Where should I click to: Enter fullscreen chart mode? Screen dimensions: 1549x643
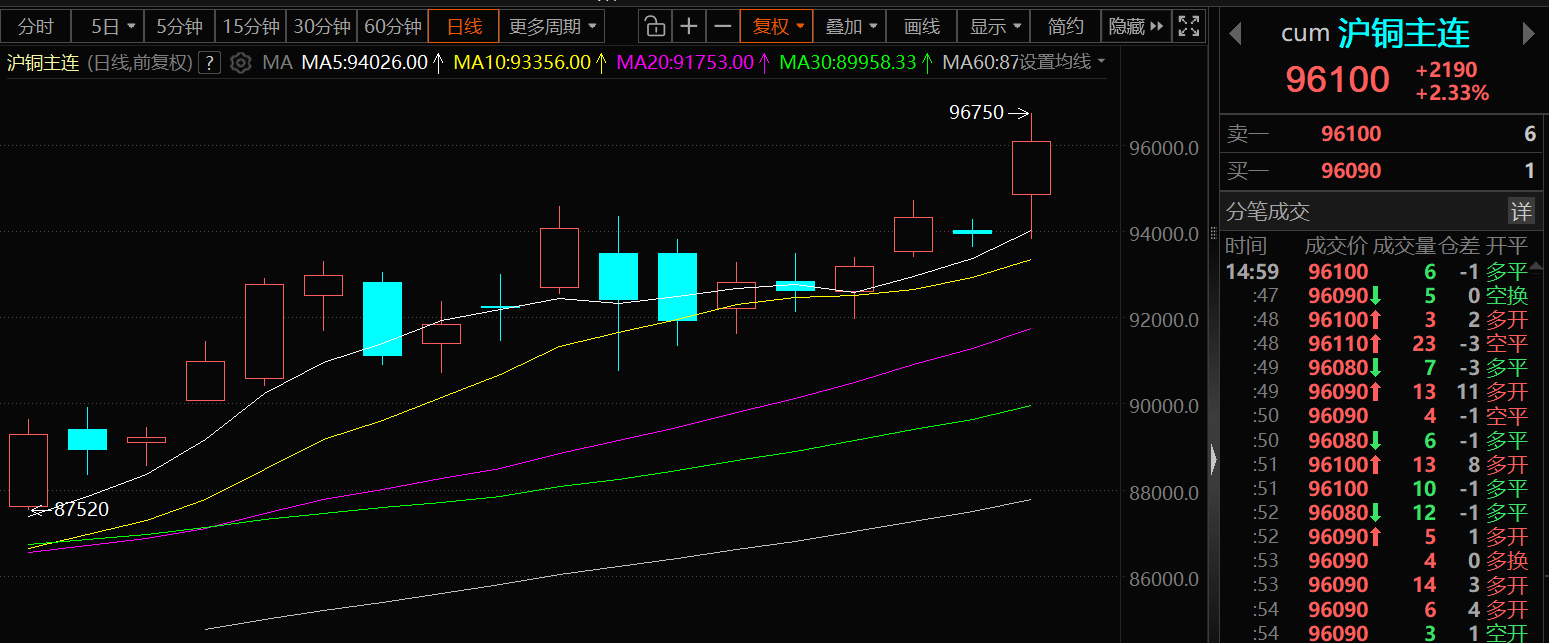point(1188,26)
